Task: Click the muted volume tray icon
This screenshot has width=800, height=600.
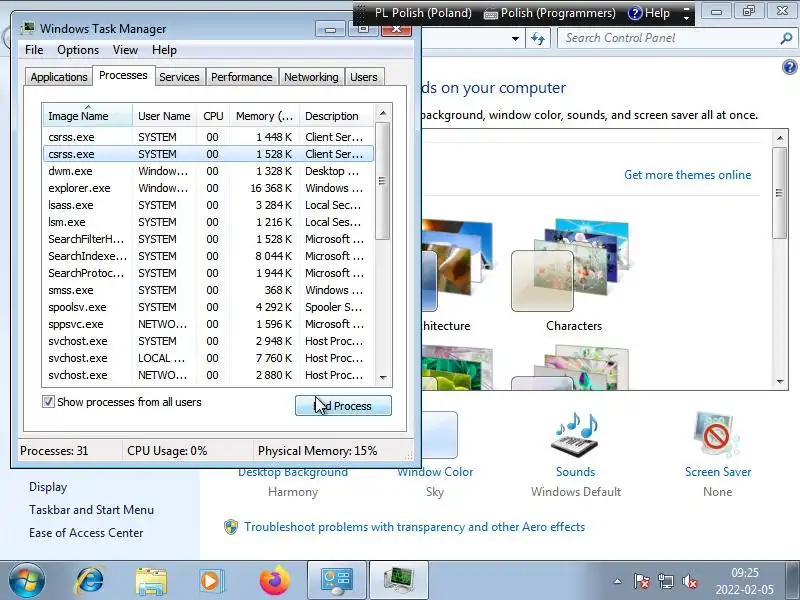Action: (x=689, y=581)
